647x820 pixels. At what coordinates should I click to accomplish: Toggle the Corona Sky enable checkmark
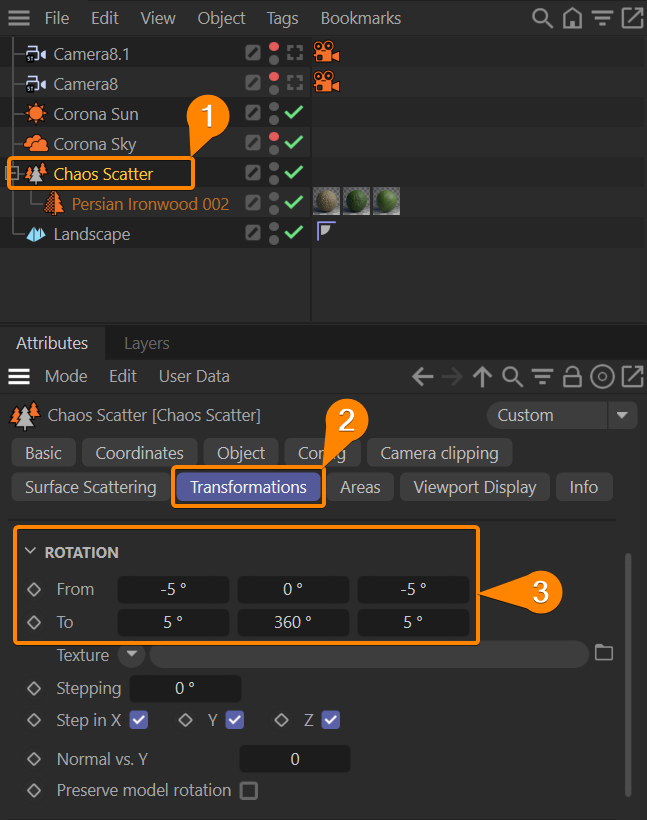click(x=294, y=142)
